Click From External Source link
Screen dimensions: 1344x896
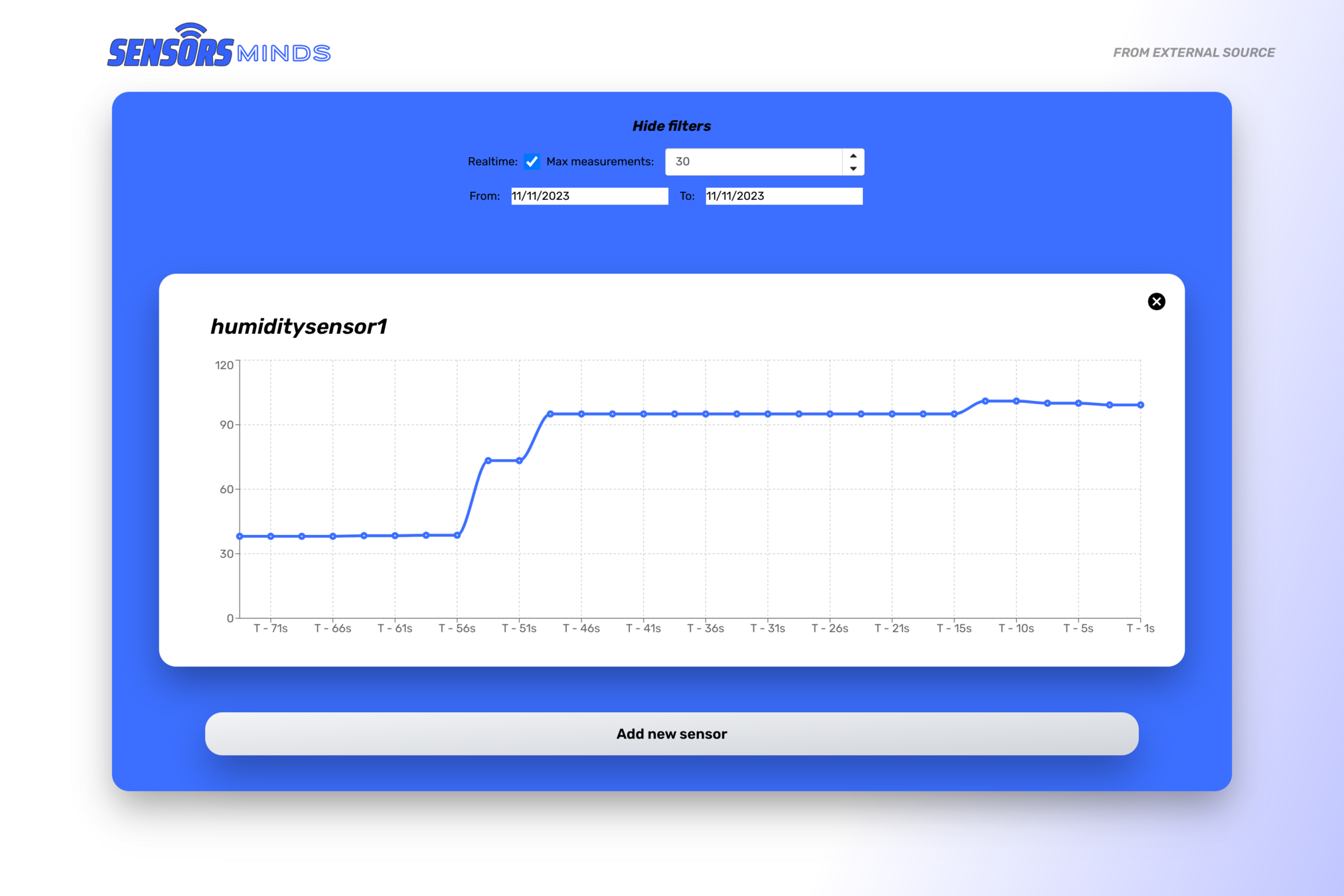(x=1193, y=52)
